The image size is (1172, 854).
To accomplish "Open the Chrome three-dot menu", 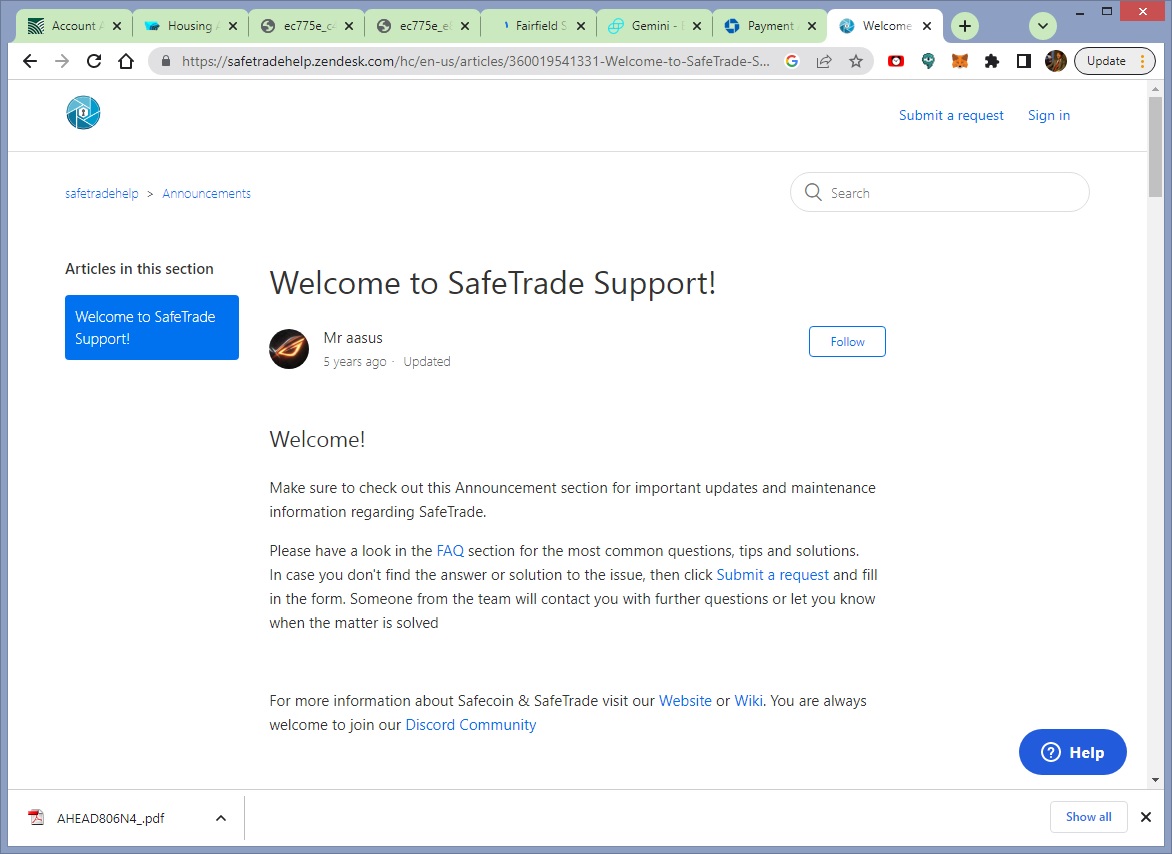I will click(1143, 61).
